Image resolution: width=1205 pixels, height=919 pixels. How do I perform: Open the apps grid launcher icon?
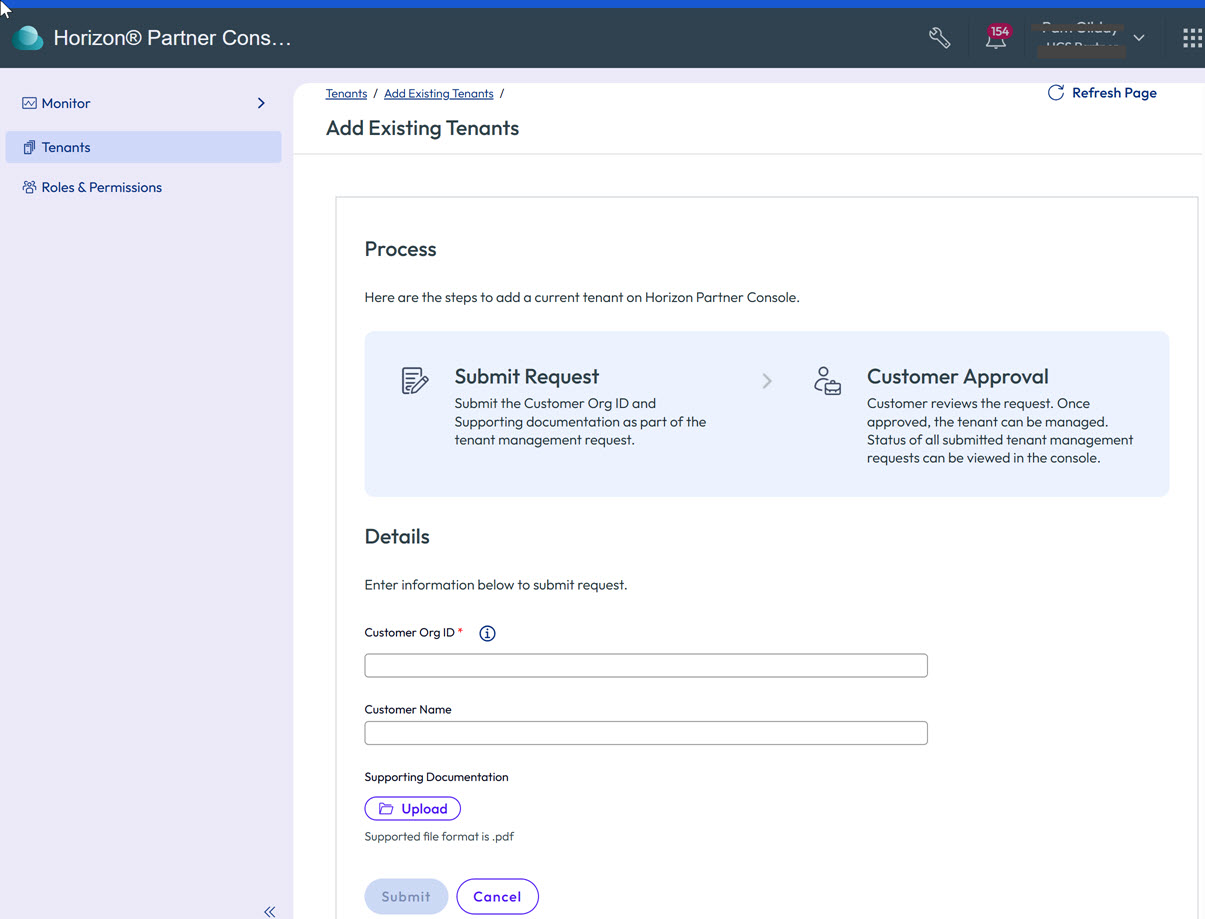coord(1192,38)
